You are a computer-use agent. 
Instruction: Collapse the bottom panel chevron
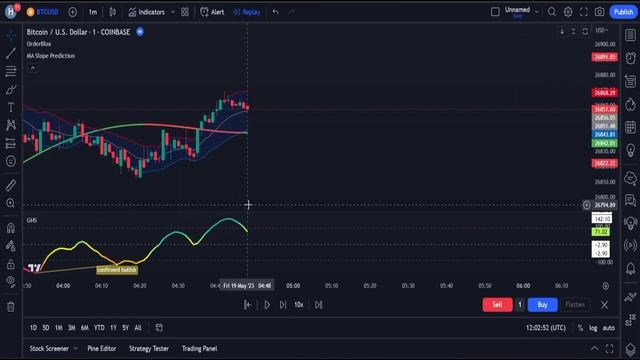[x=595, y=349]
